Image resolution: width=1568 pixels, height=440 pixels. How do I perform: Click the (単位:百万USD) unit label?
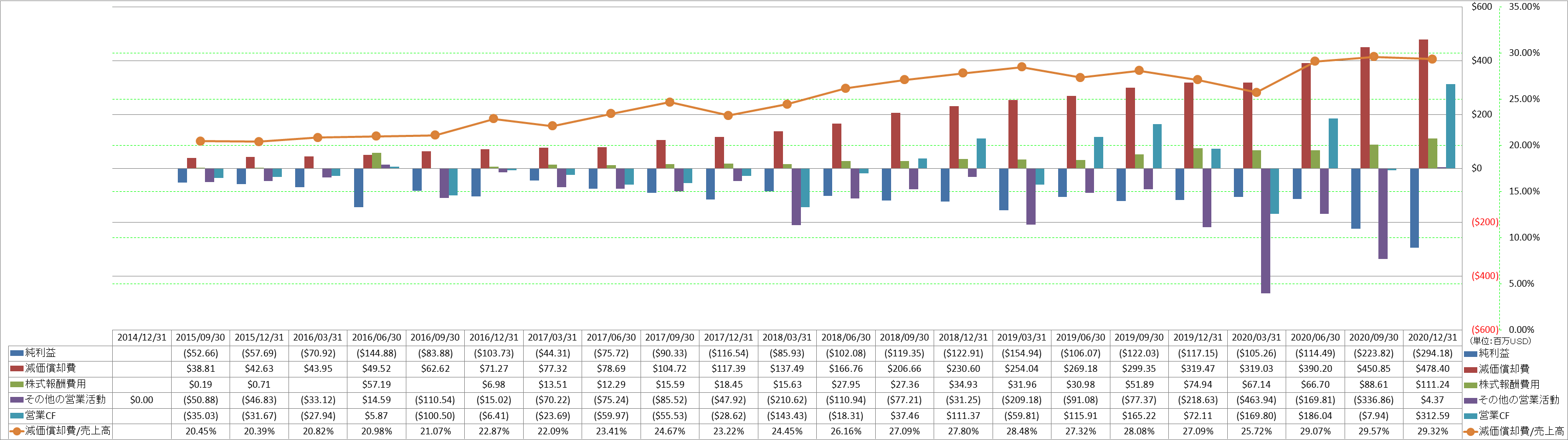pos(1500,341)
